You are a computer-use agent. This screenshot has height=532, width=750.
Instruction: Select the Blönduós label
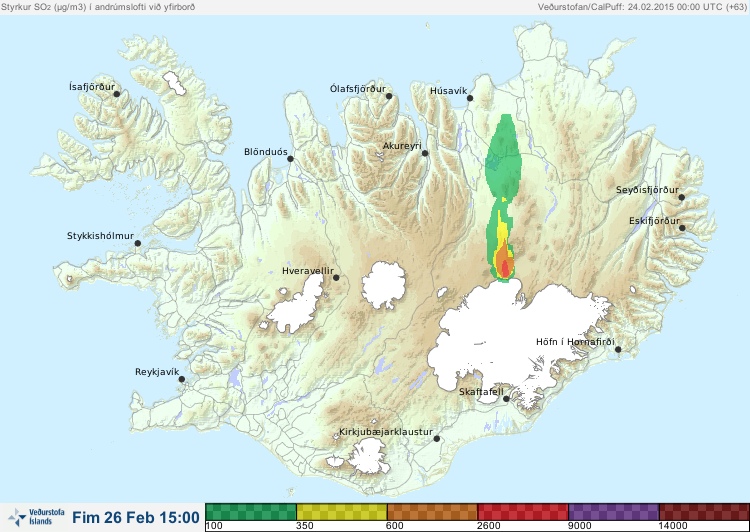(266, 152)
